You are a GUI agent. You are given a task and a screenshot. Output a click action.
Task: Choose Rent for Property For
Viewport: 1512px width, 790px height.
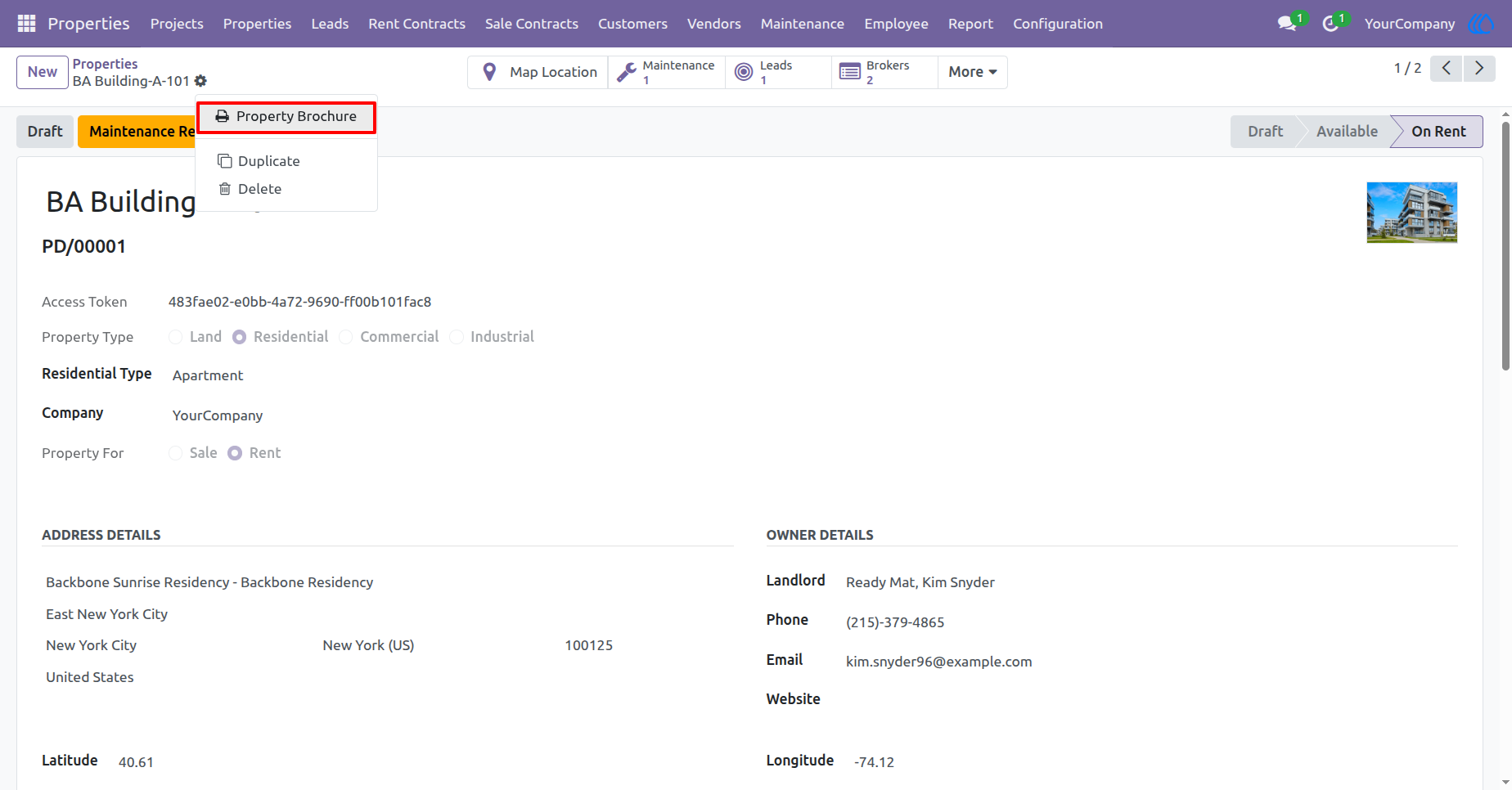coord(235,453)
